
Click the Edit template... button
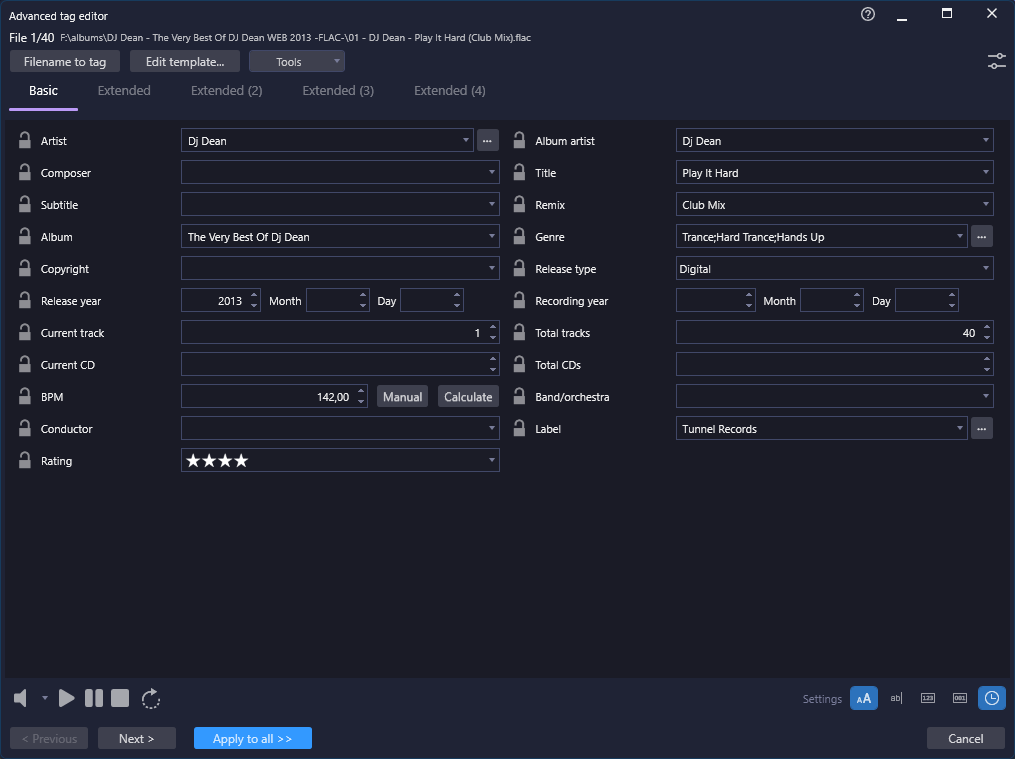click(x=184, y=61)
